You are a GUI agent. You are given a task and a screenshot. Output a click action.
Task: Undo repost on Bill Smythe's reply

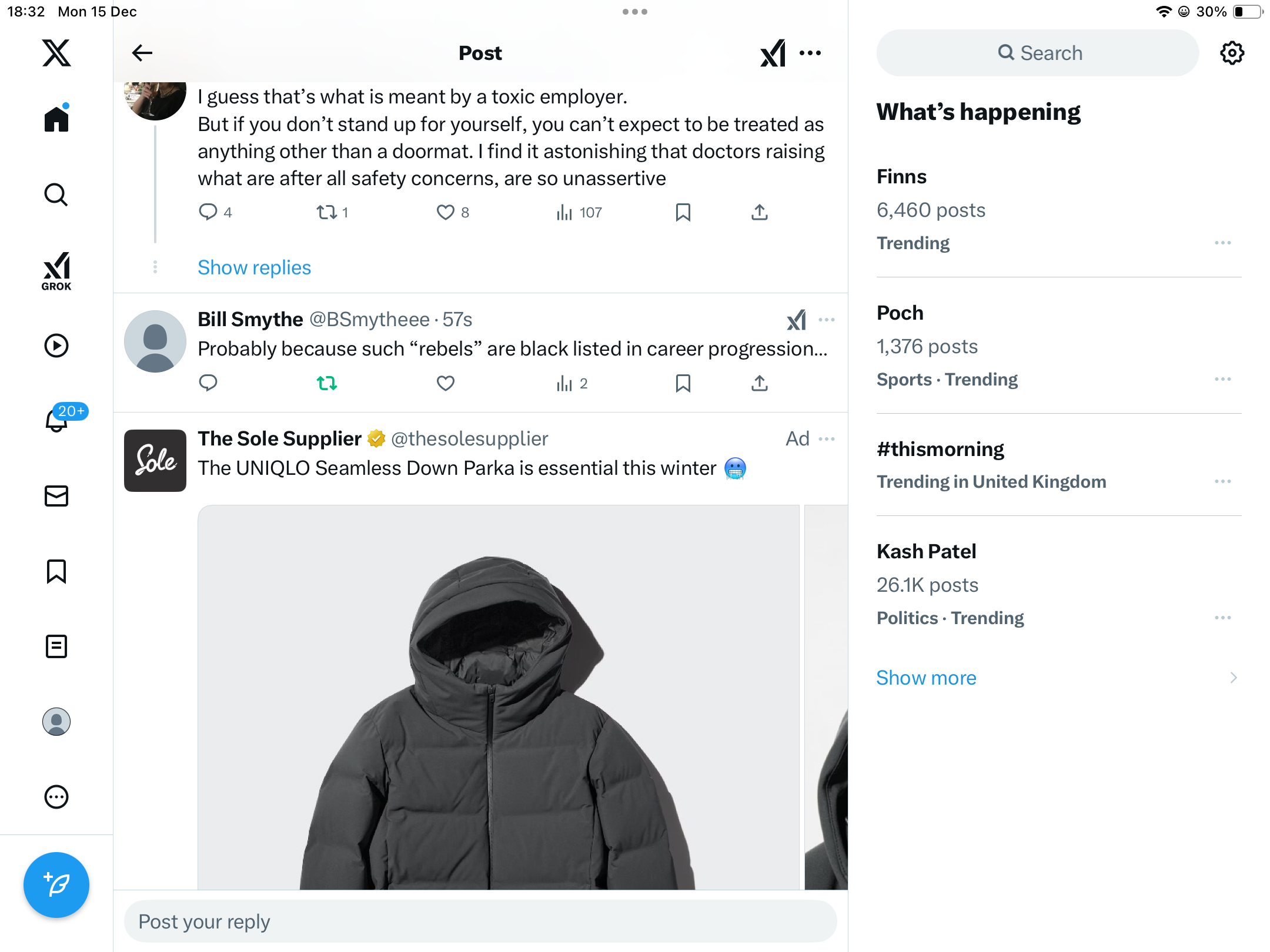click(x=327, y=383)
